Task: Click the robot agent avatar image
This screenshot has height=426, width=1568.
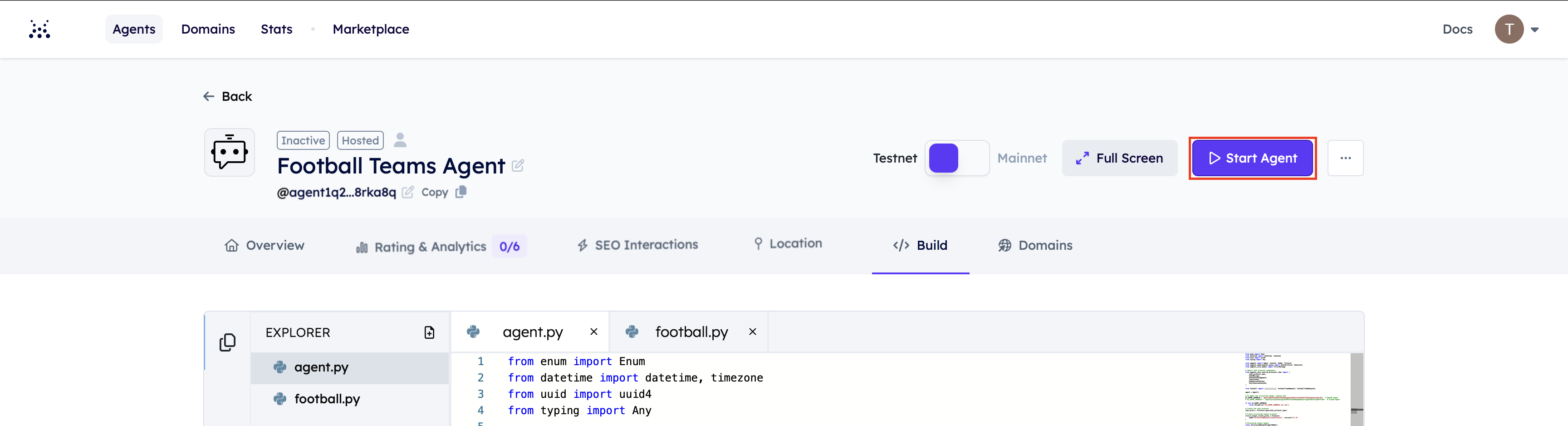Action: tap(230, 152)
